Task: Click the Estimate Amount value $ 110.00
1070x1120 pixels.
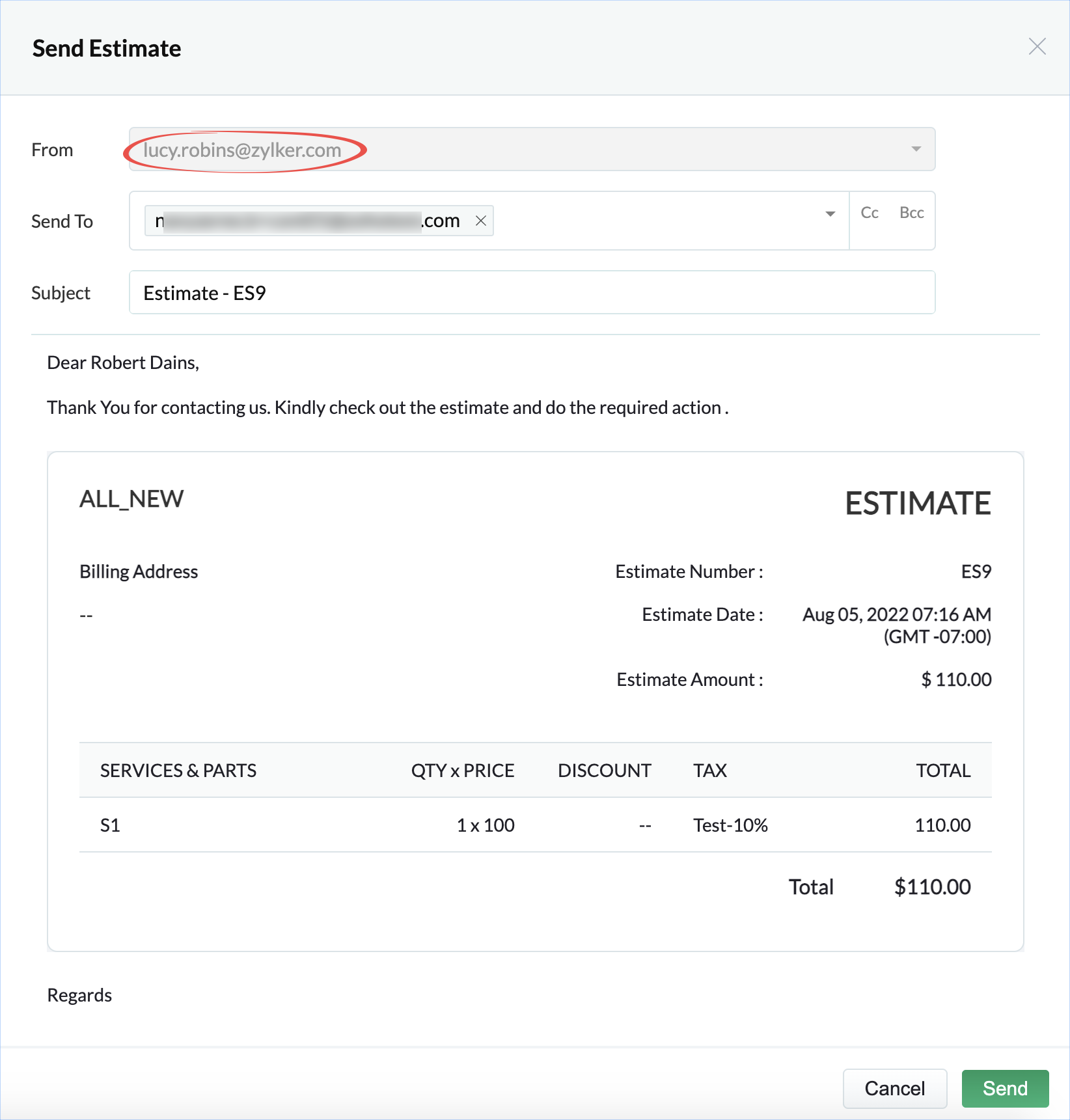Action: tap(956, 679)
